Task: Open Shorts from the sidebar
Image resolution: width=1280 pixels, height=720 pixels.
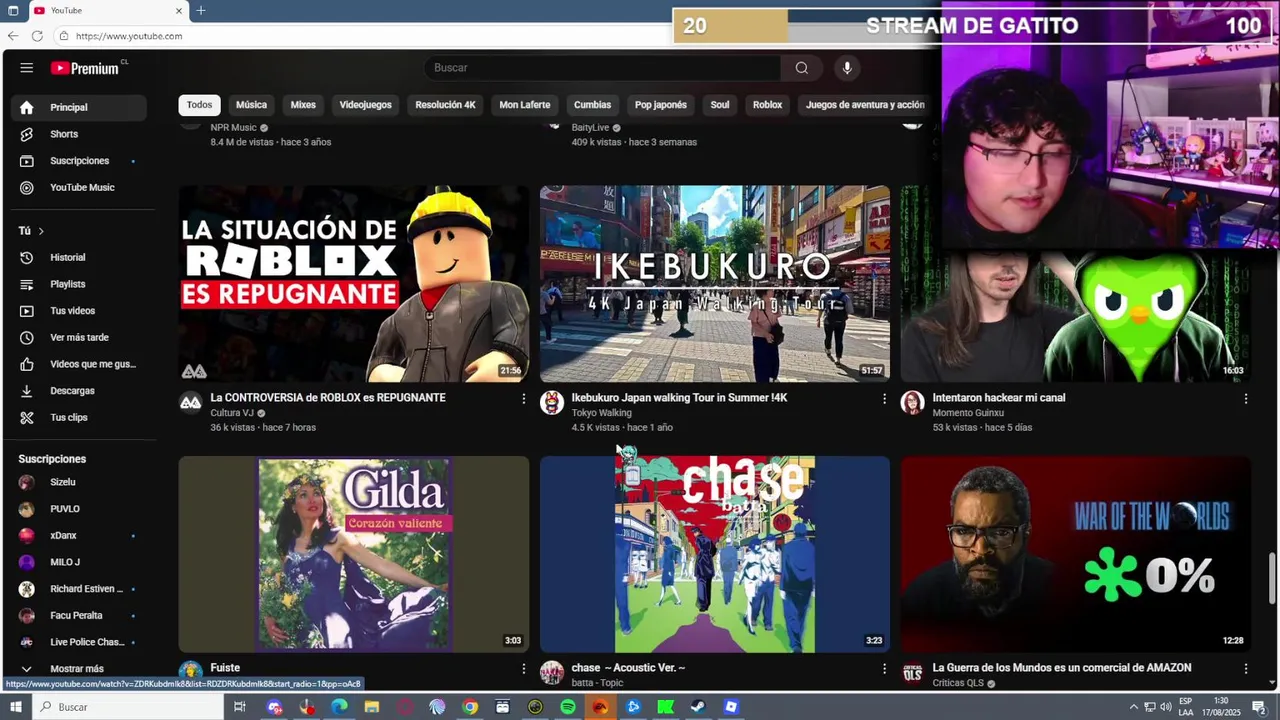Action: [80, 134]
